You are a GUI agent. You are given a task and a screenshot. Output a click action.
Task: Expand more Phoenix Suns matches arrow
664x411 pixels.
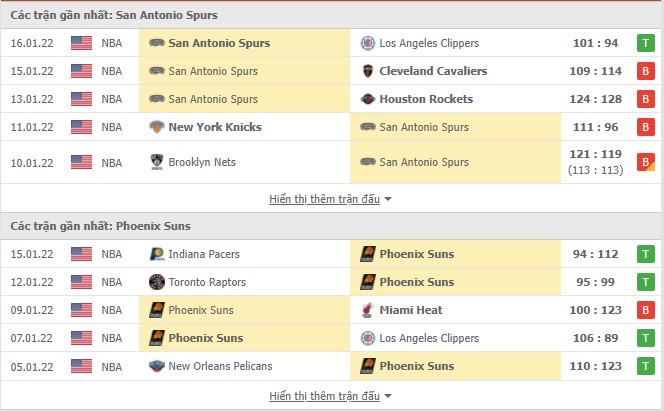tap(388, 396)
